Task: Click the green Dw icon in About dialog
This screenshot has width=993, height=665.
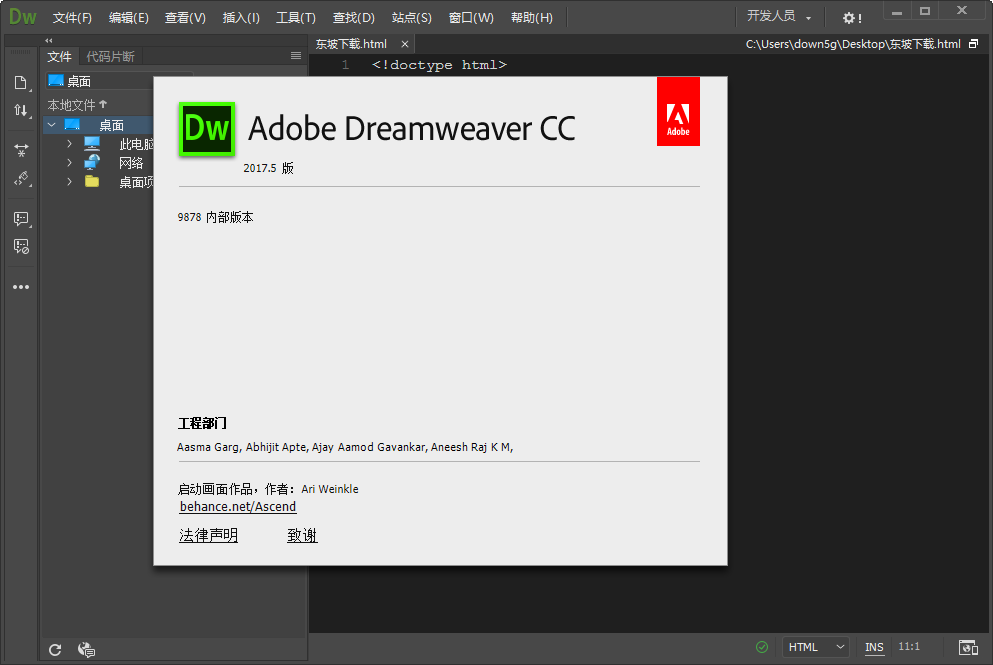Action: 207,129
